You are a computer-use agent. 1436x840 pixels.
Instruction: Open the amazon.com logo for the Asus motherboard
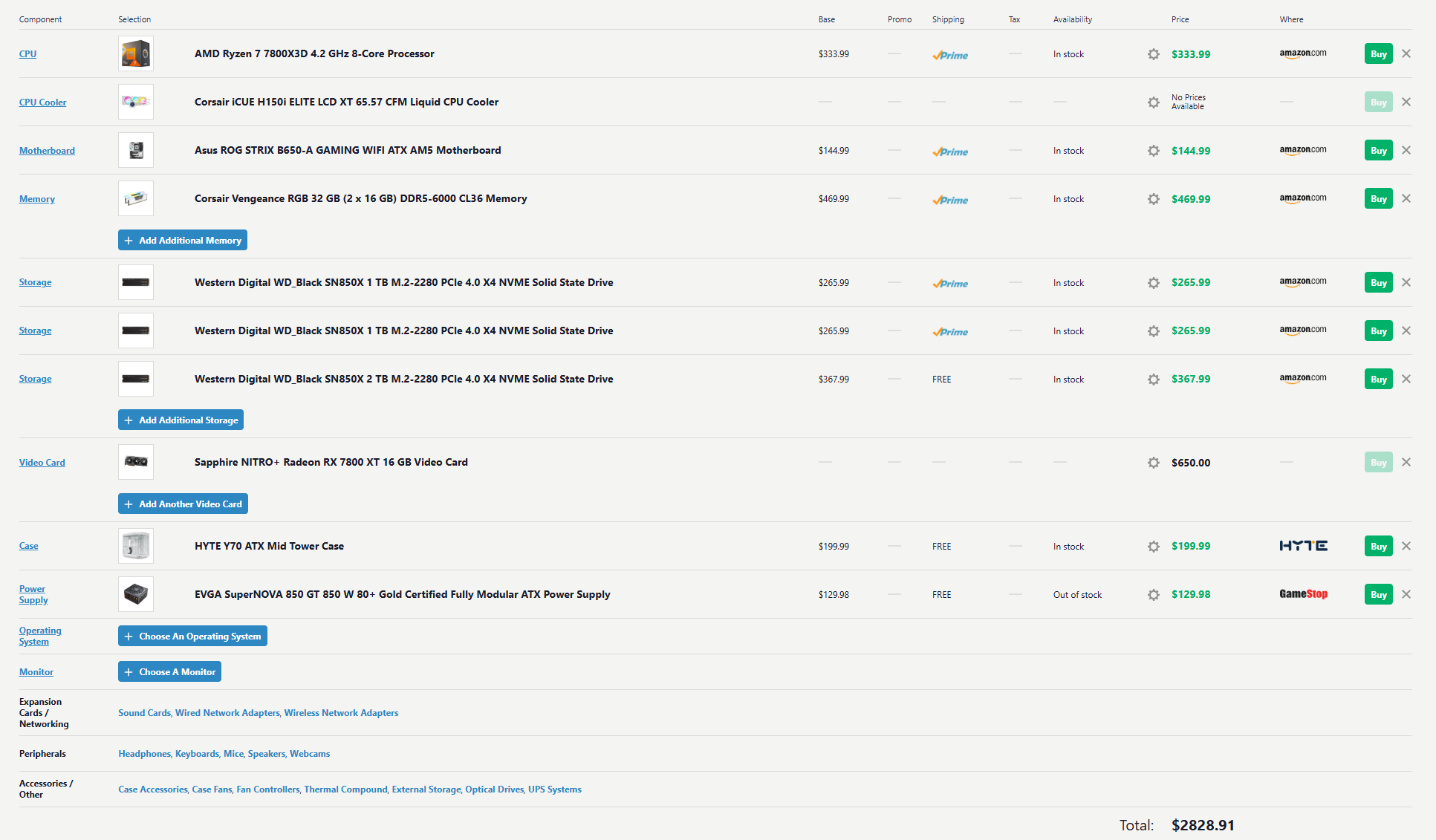point(1302,150)
